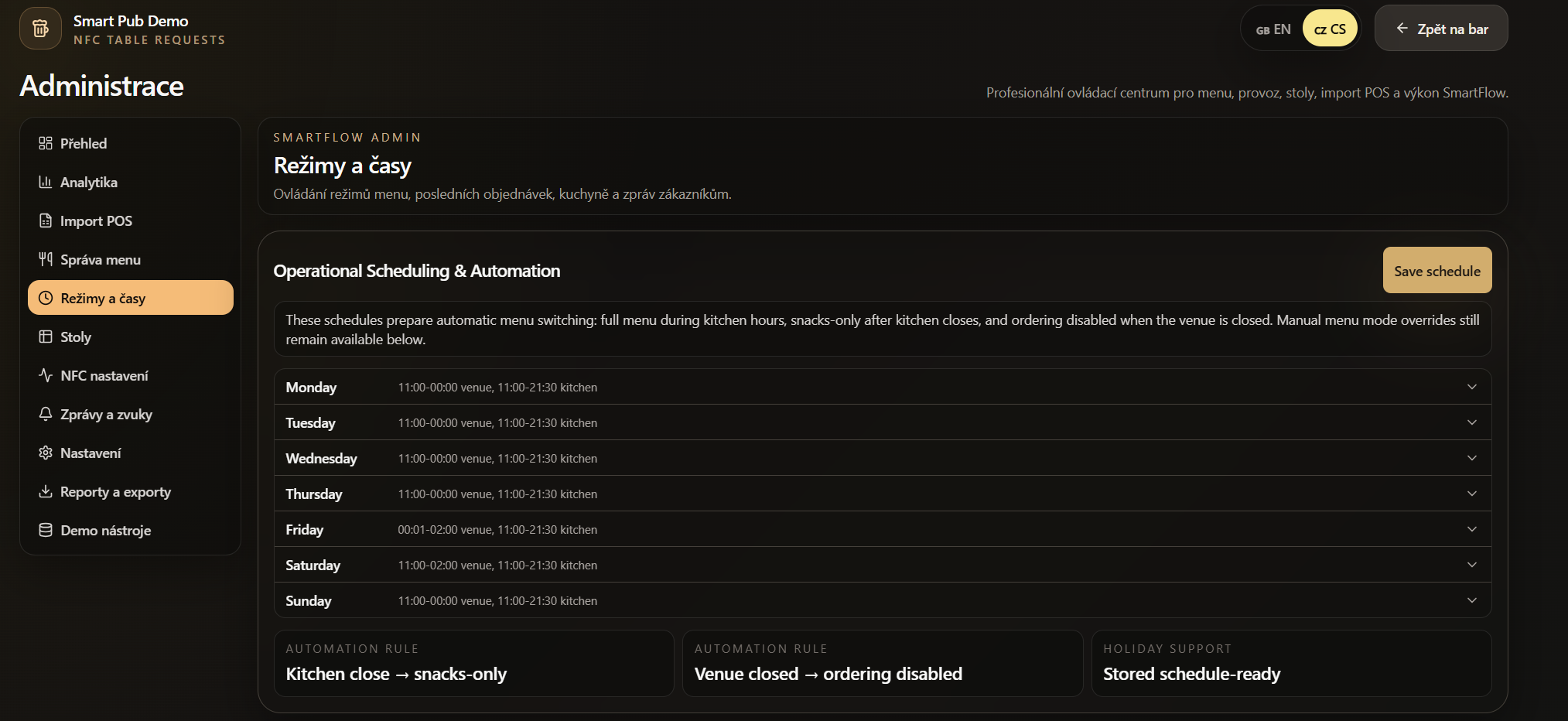This screenshot has width=1568, height=721.
Task: Click the Smart Pub beer mug logo
Action: pyautogui.click(x=40, y=29)
